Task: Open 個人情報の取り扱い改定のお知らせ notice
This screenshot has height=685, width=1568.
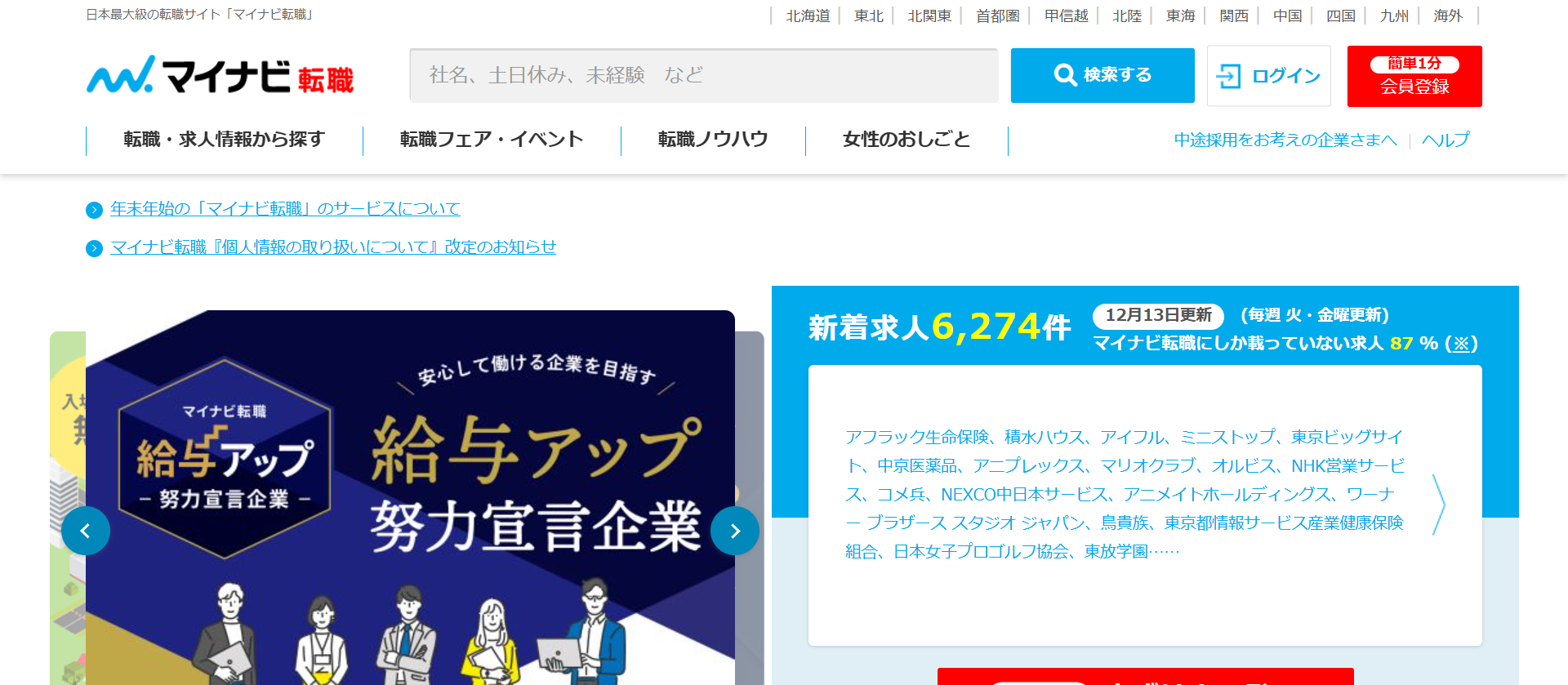Action: click(x=333, y=247)
